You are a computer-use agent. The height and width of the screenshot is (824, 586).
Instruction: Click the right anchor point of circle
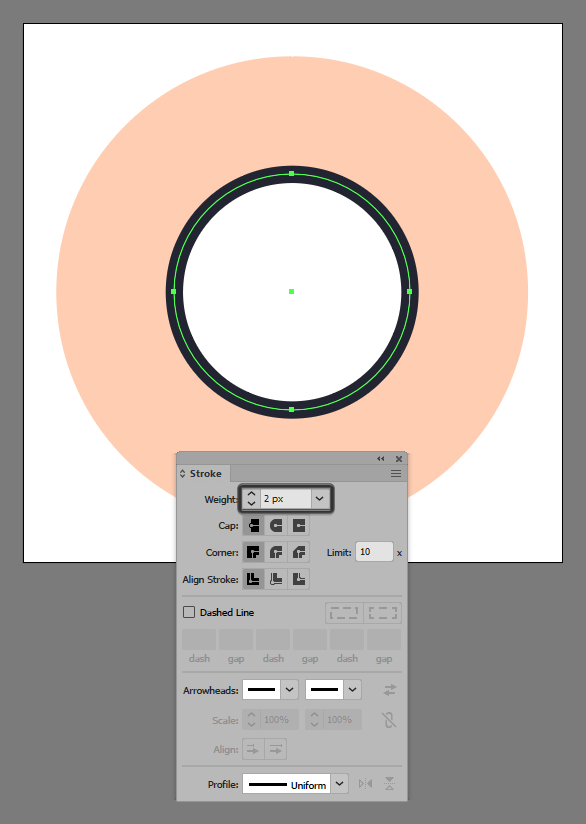coord(409,292)
